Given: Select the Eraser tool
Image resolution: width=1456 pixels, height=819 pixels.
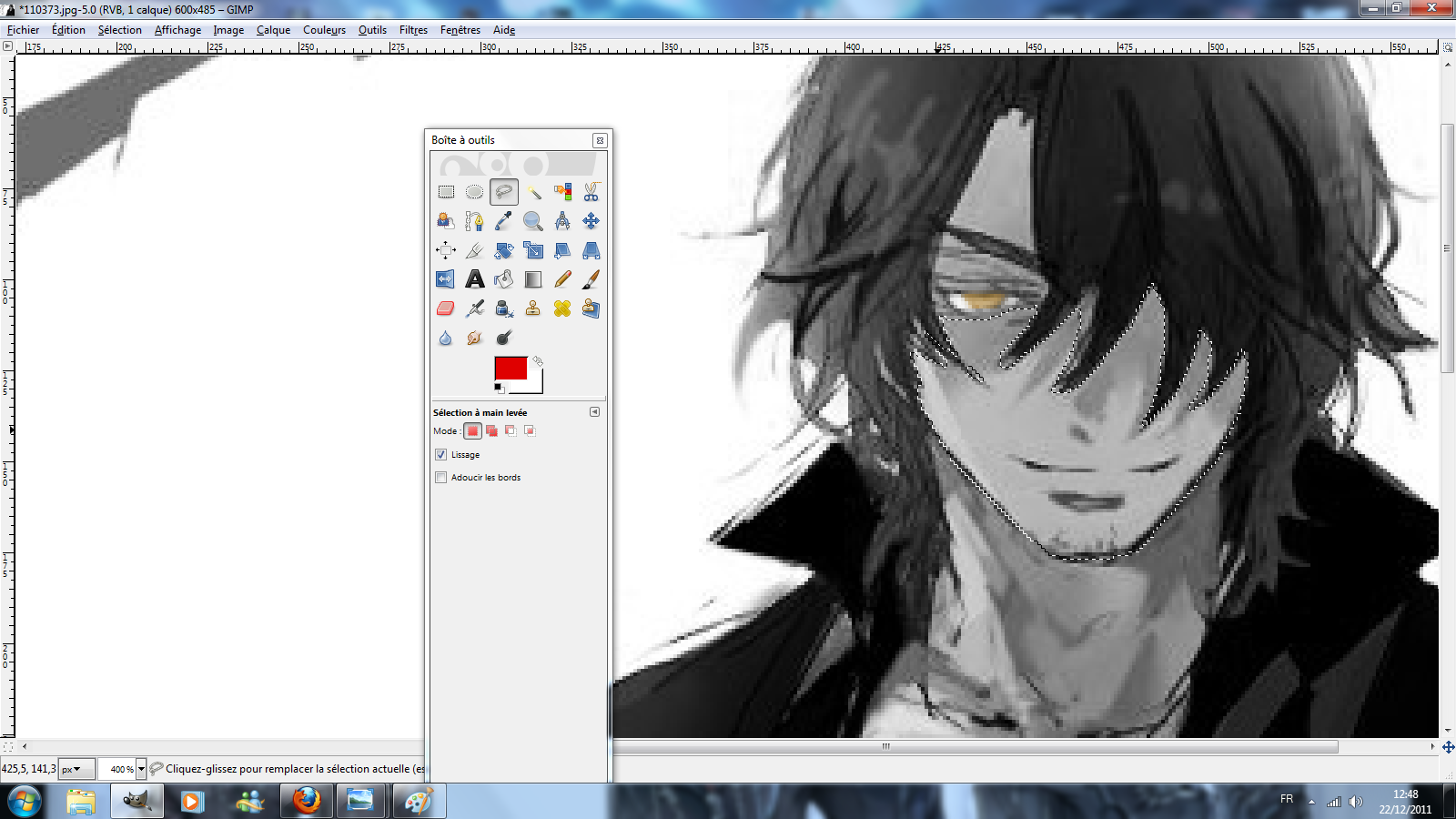Looking at the screenshot, I should 446,308.
